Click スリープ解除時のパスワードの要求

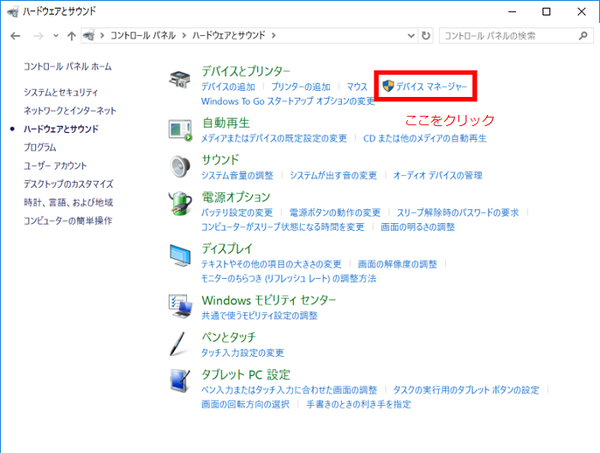coord(458,213)
